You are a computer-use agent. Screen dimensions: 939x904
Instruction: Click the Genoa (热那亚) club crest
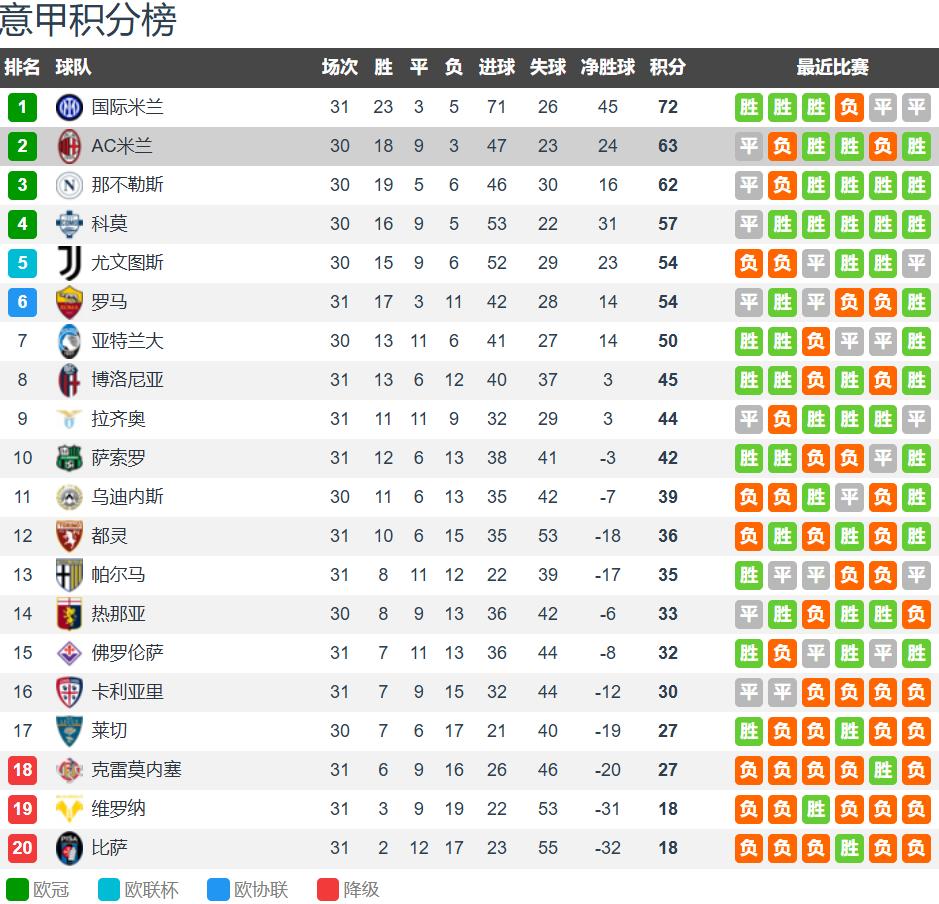[x=70, y=614]
